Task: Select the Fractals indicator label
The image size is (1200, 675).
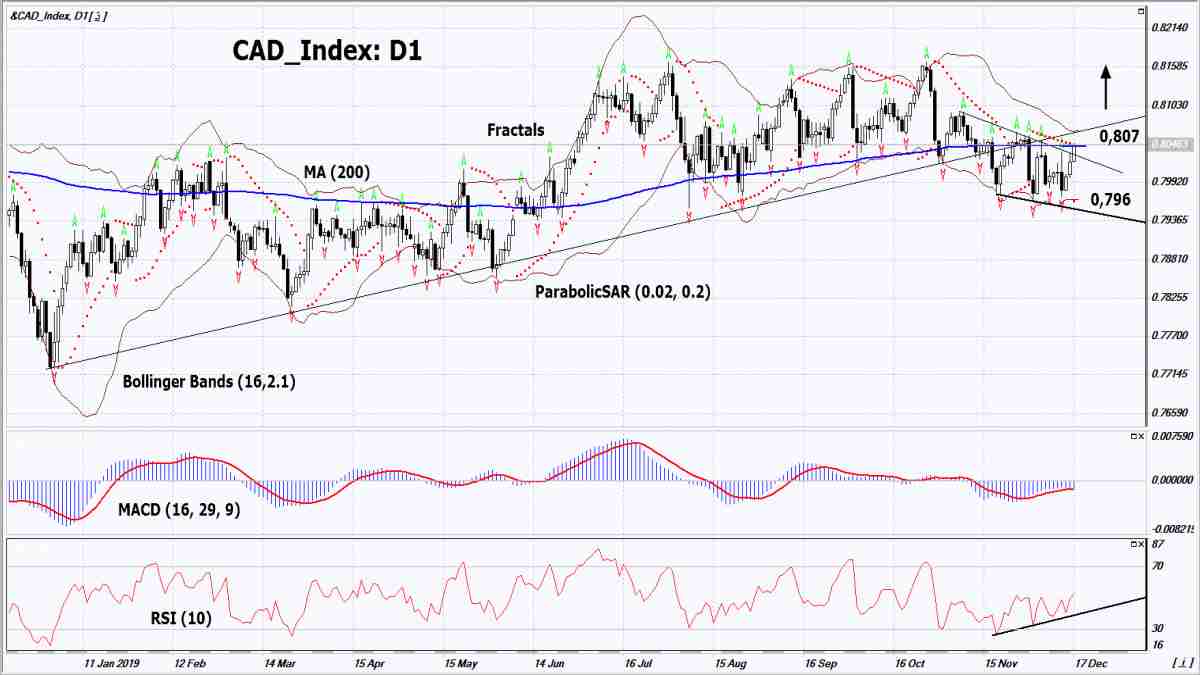Action: [x=515, y=130]
